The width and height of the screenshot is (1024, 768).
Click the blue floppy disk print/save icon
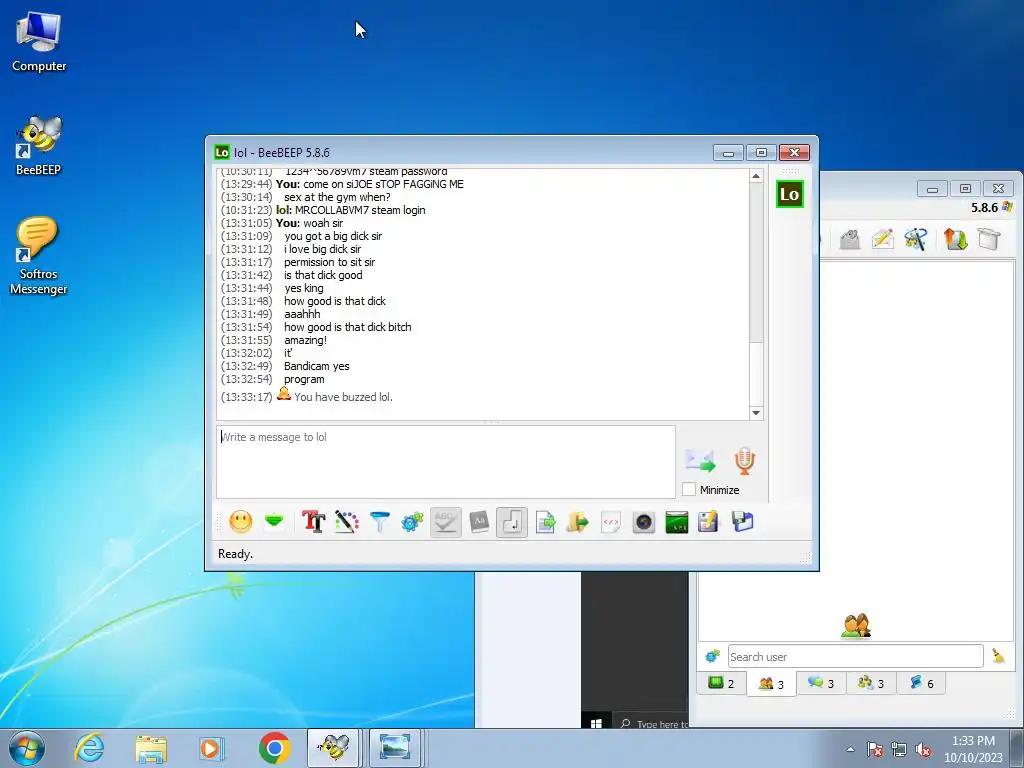743,522
